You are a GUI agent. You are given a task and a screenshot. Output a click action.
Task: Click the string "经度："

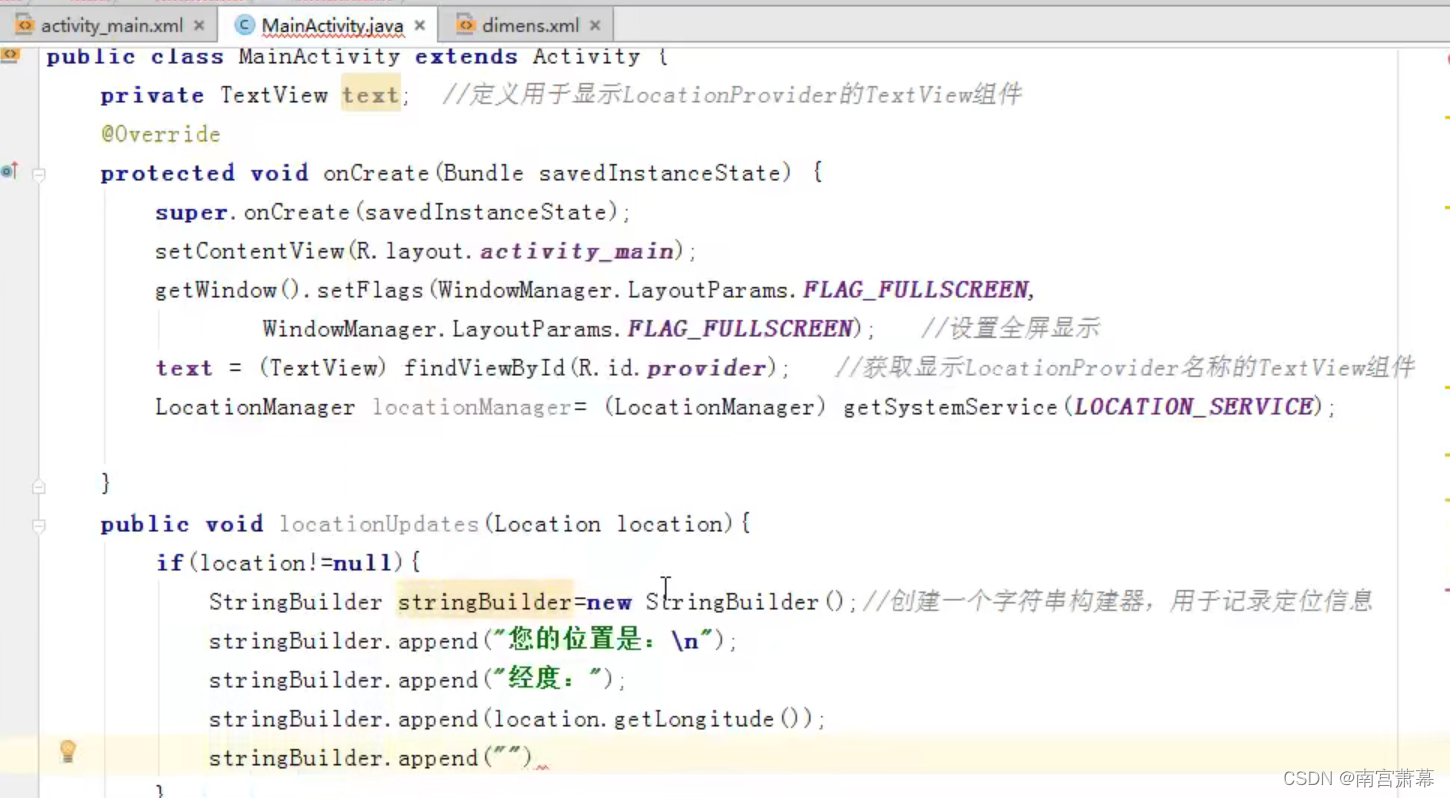tap(547, 680)
